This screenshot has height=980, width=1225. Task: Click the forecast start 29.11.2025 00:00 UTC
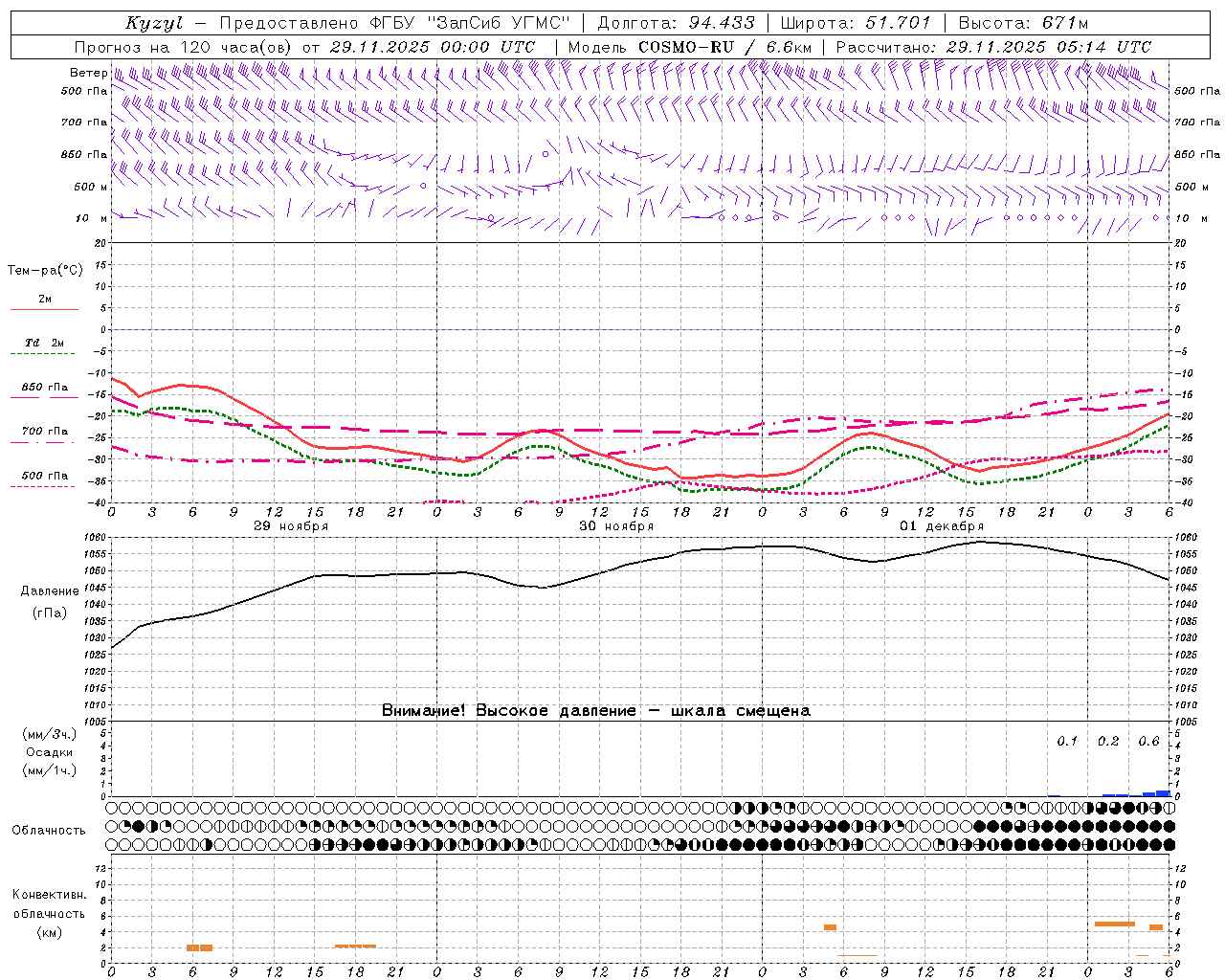[x=433, y=47]
